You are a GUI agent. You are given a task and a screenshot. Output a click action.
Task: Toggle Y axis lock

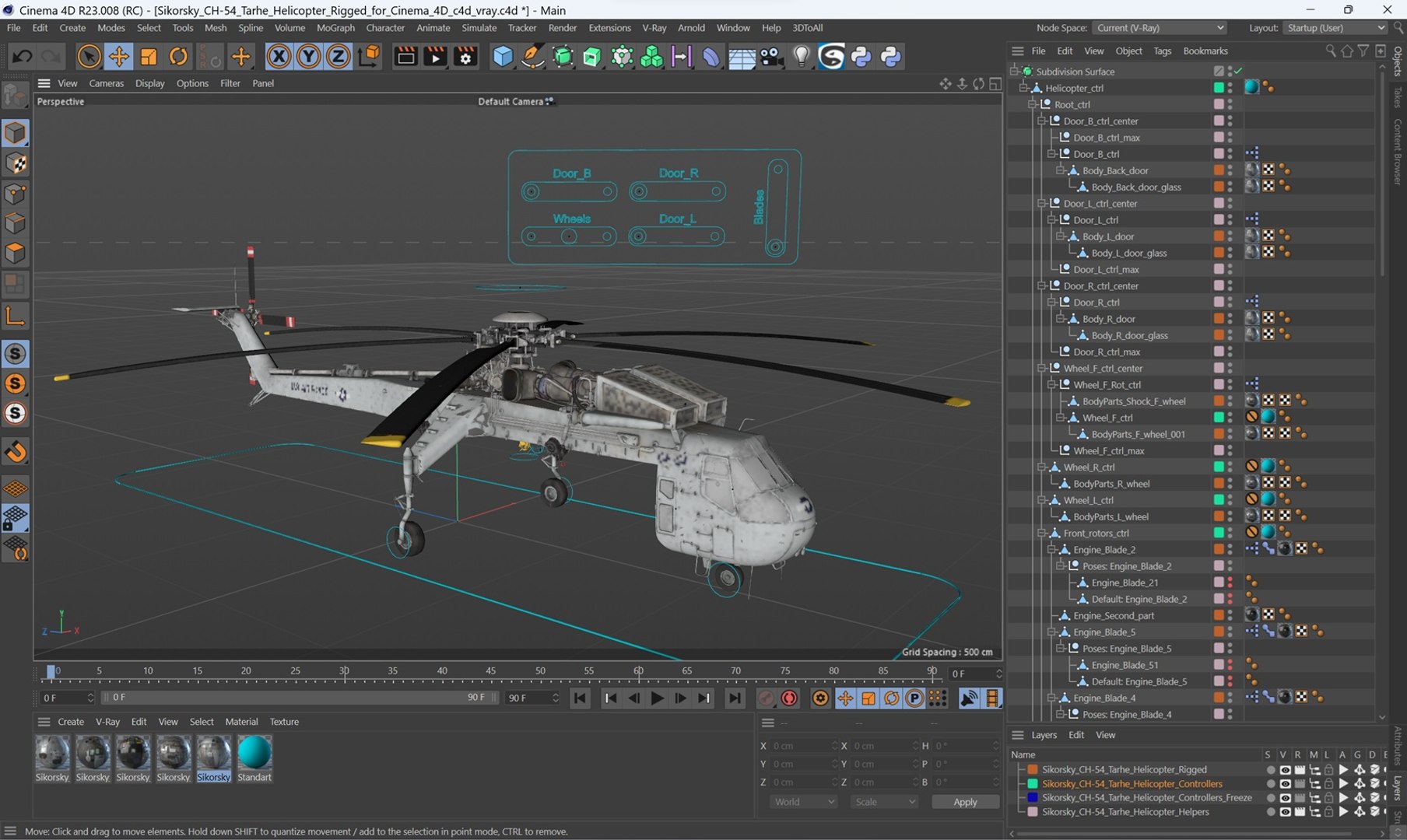pos(308,56)
